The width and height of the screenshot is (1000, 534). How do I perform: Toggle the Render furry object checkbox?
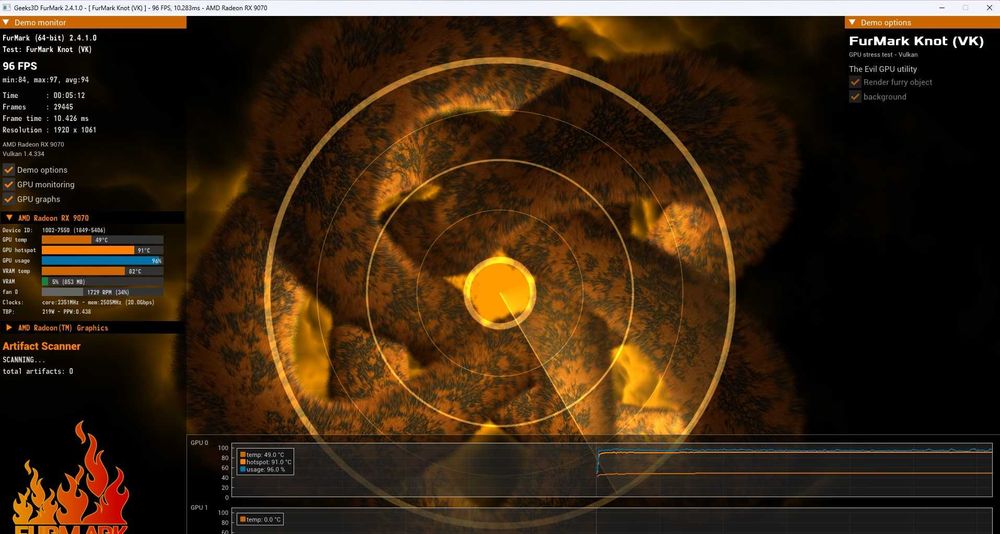pos(855,82)
